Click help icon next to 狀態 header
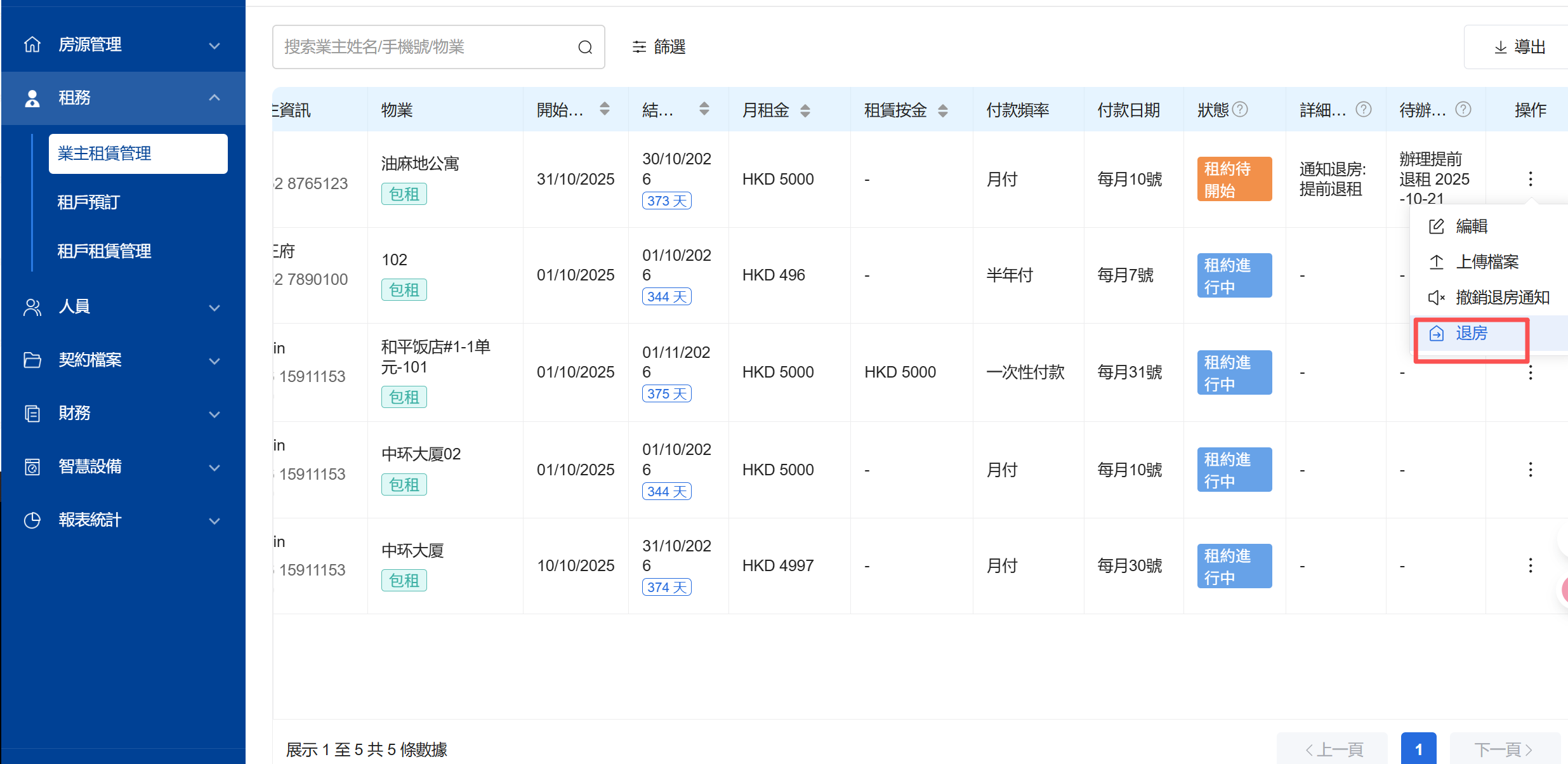The width and height of the screenshot is (1568, 764). click(x=1241, y=110)
